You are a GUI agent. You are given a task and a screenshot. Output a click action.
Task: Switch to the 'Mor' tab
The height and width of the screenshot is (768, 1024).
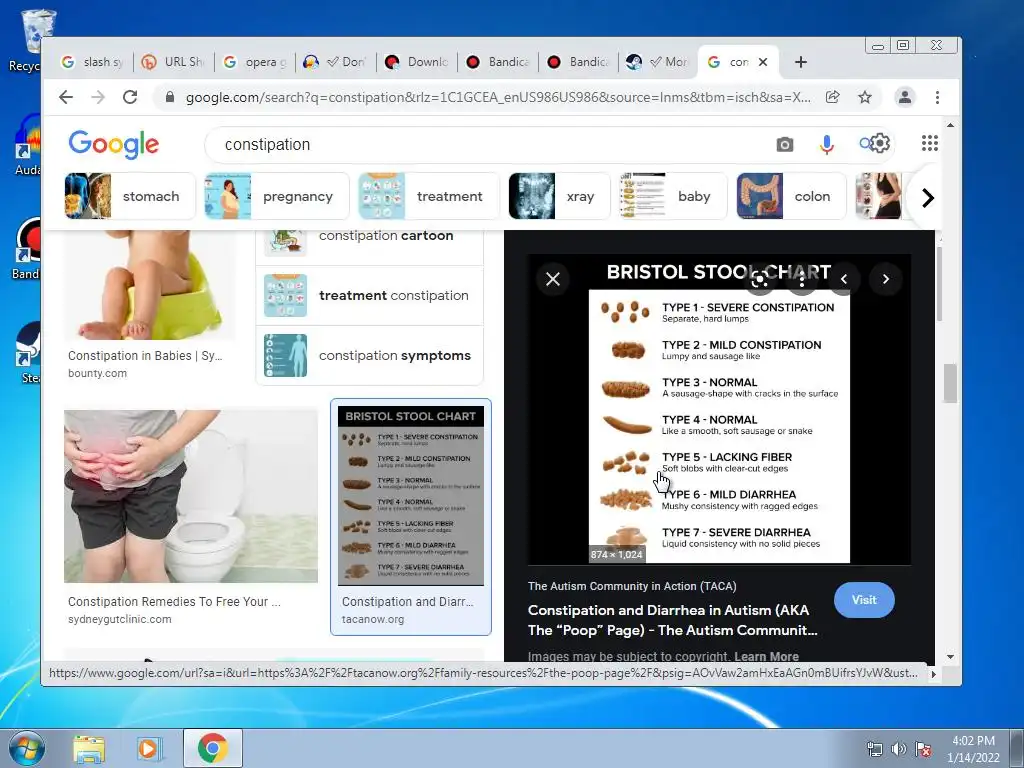(x=658, y=62)
